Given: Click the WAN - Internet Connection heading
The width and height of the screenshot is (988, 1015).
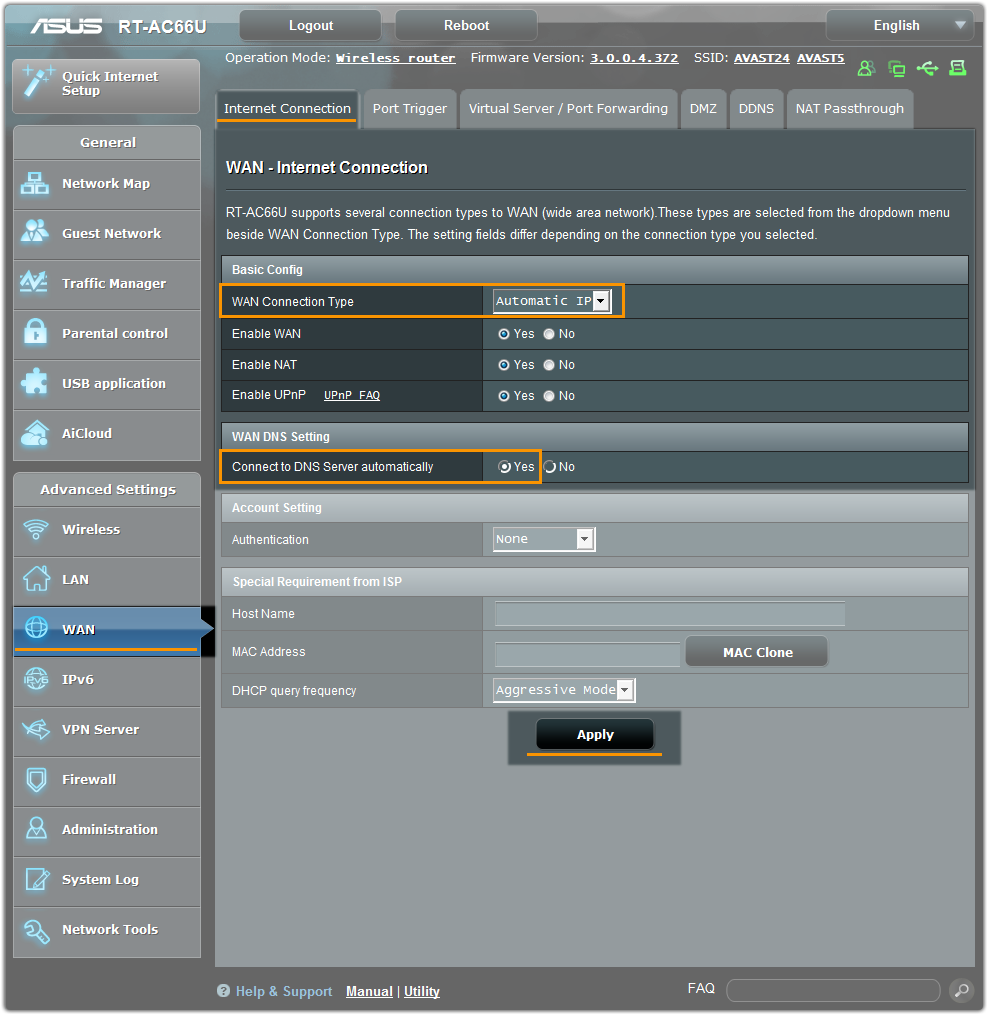Looking at the screenshot, I should click(326, 168).
